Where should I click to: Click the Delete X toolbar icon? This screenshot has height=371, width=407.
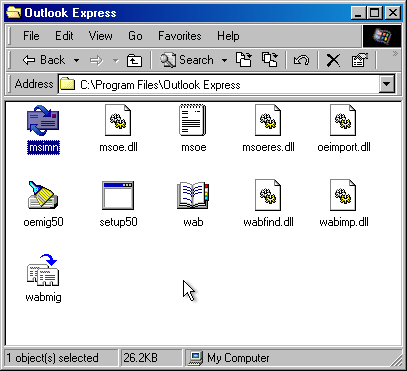click(x=333, y=60)
